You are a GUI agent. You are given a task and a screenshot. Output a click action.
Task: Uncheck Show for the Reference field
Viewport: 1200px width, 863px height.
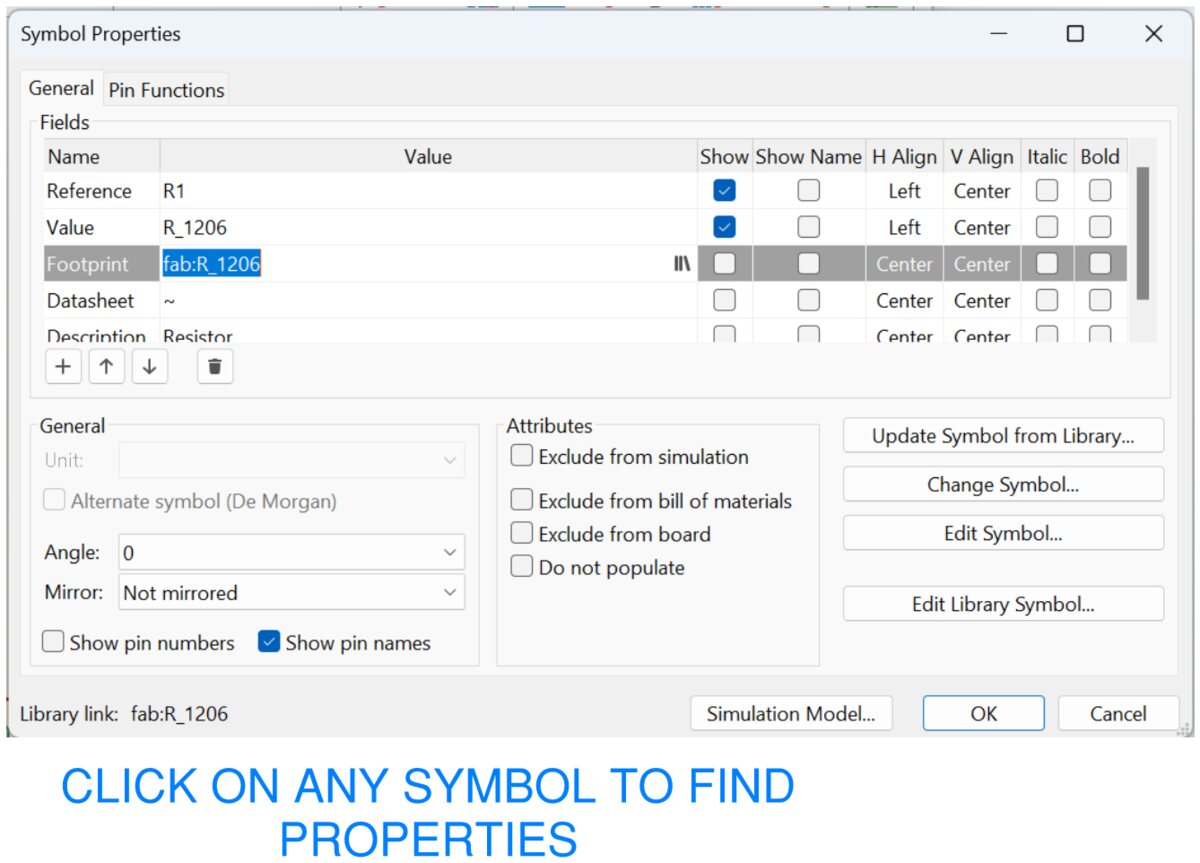point(724,190)
